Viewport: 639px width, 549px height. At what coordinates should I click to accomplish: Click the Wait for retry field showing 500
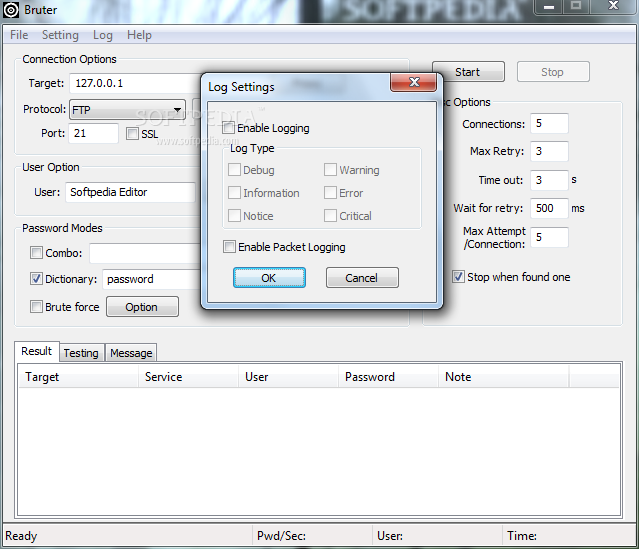tap(549, 208)
